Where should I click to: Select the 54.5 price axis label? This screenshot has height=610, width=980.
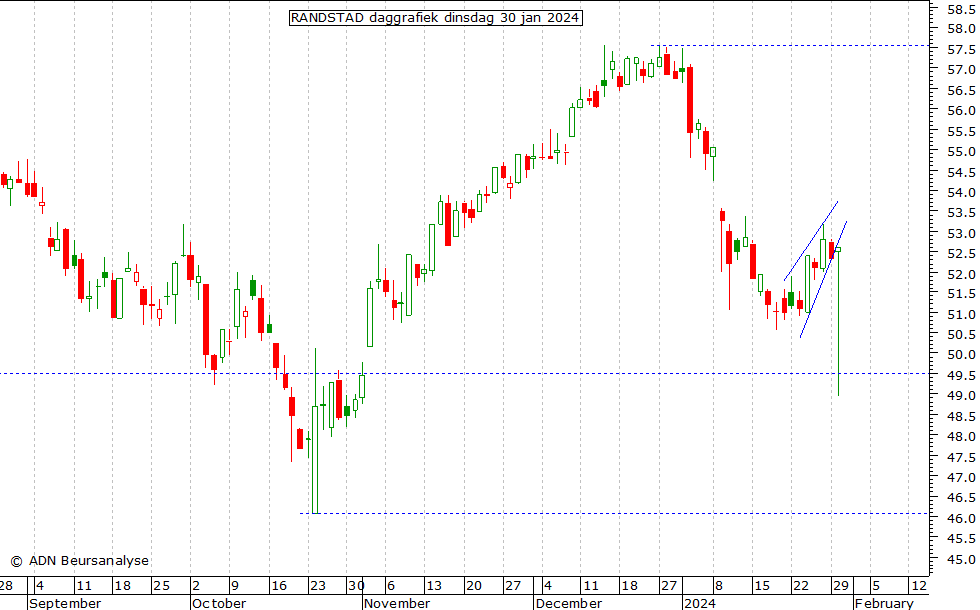[x=961, y=172]
